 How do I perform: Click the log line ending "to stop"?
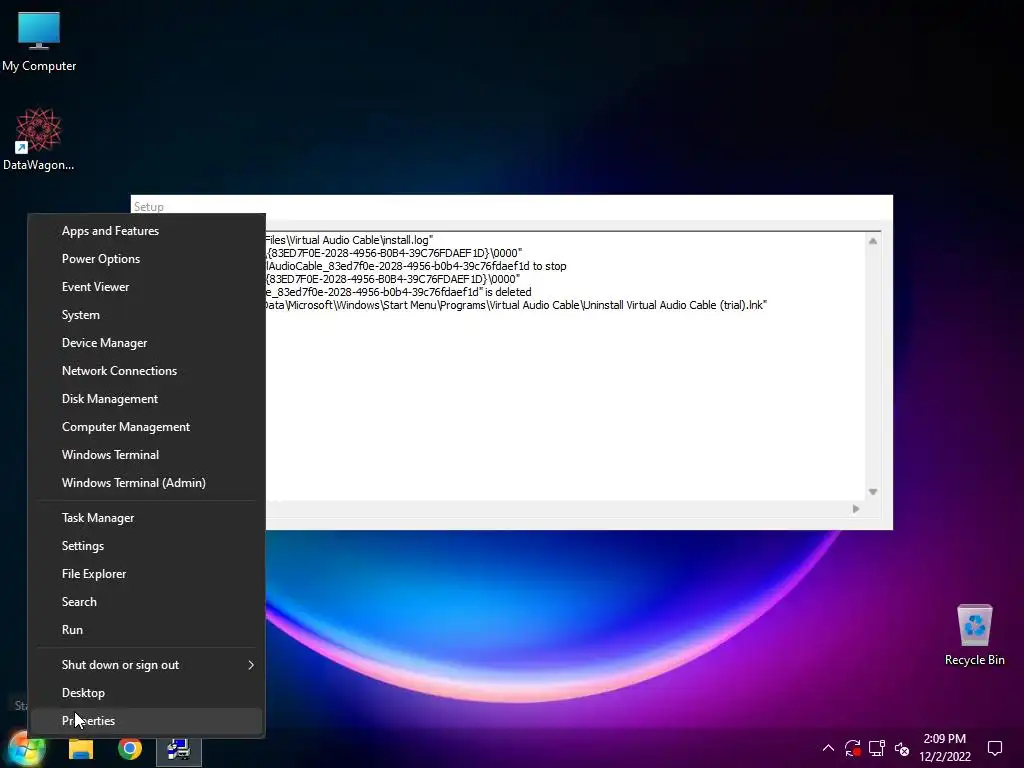pyautogui.click(x=416, y=266)
